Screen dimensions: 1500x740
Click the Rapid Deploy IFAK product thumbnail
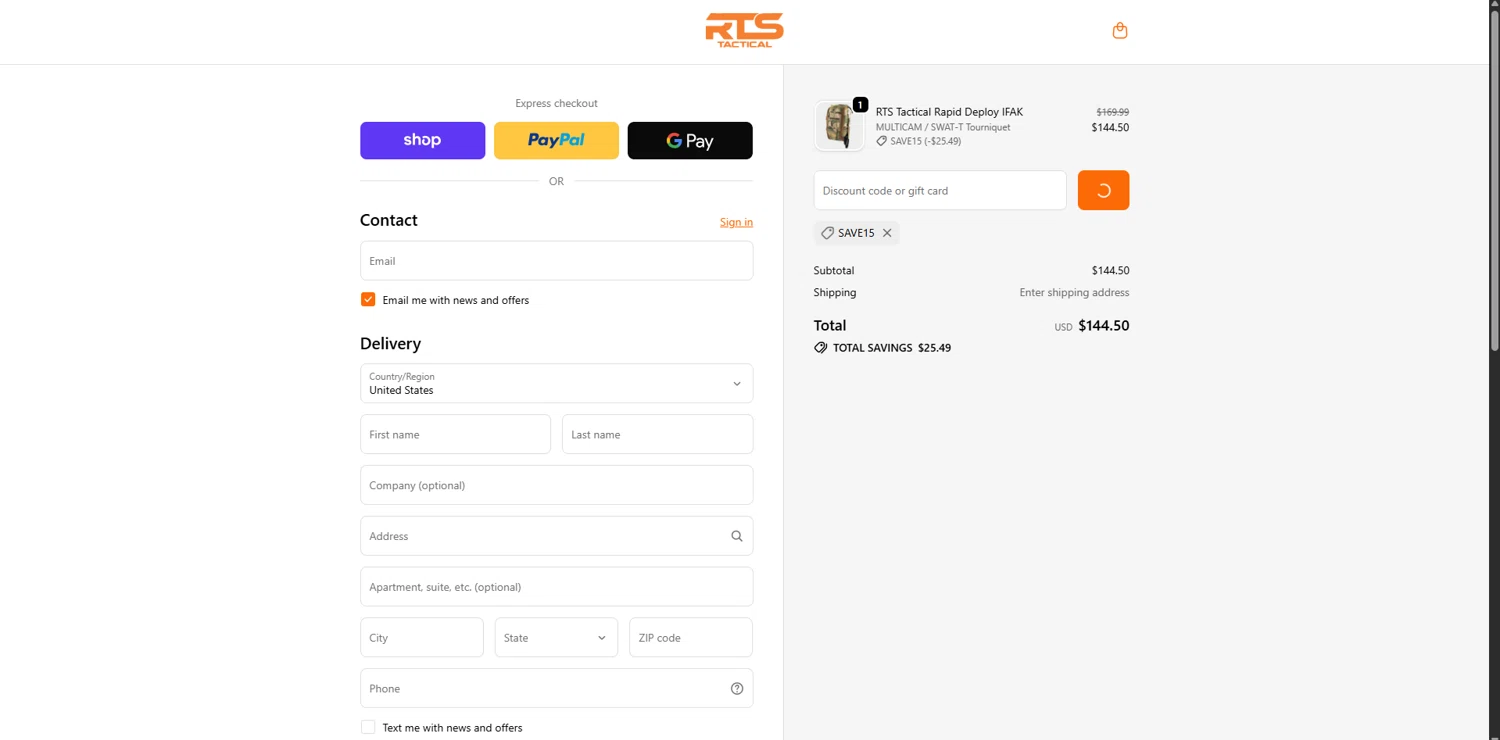[x=839, y=126]
